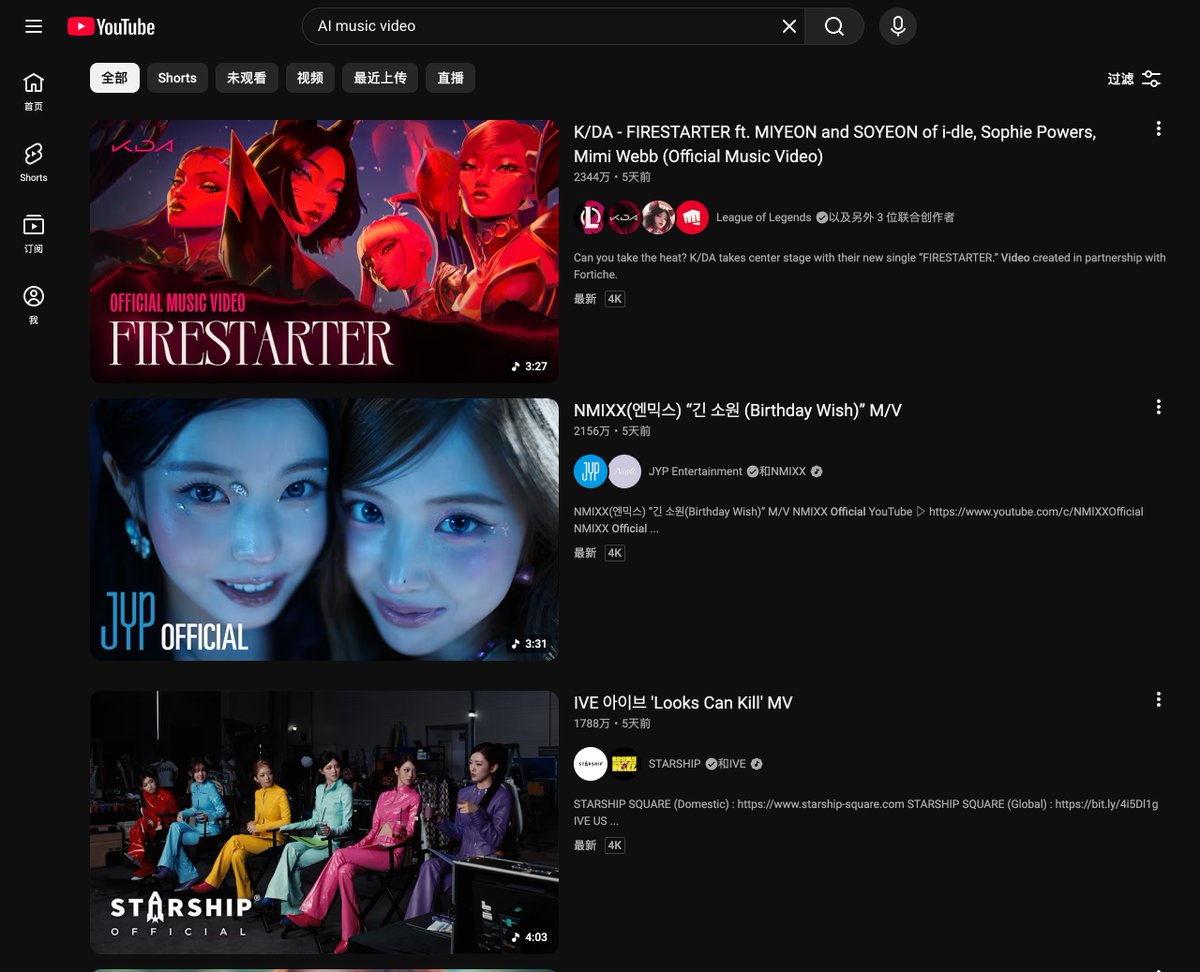Select the 视频 filter chip
The image size is (1200, 972).
coord(310,78)
